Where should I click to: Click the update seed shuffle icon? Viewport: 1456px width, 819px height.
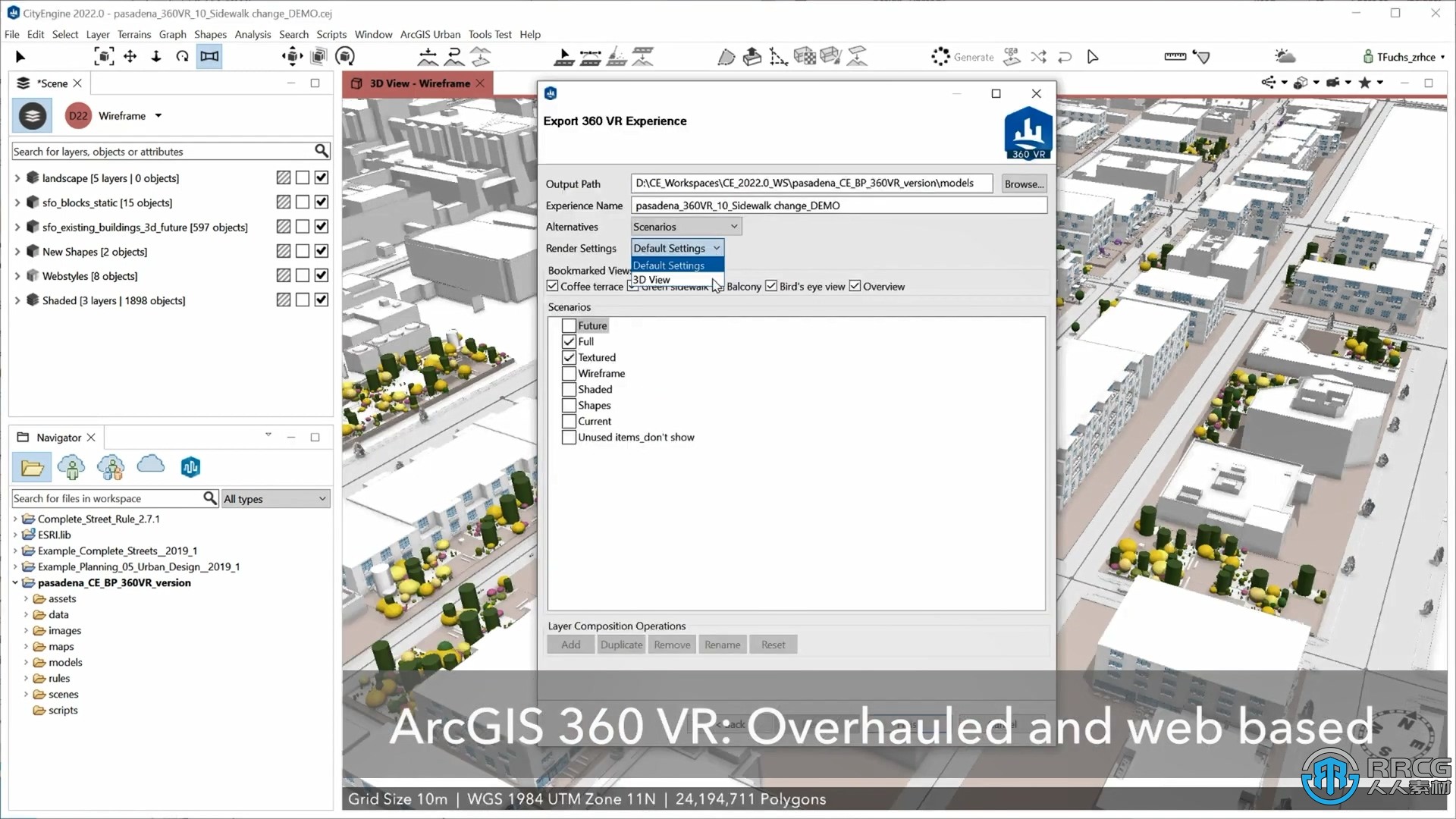pos(1038,57)
